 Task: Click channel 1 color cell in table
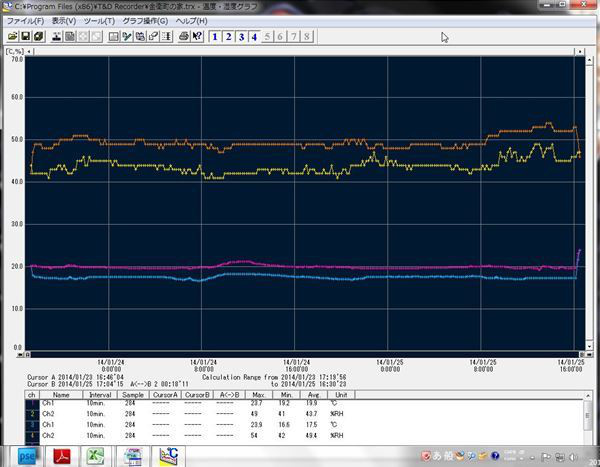(33, 403)
